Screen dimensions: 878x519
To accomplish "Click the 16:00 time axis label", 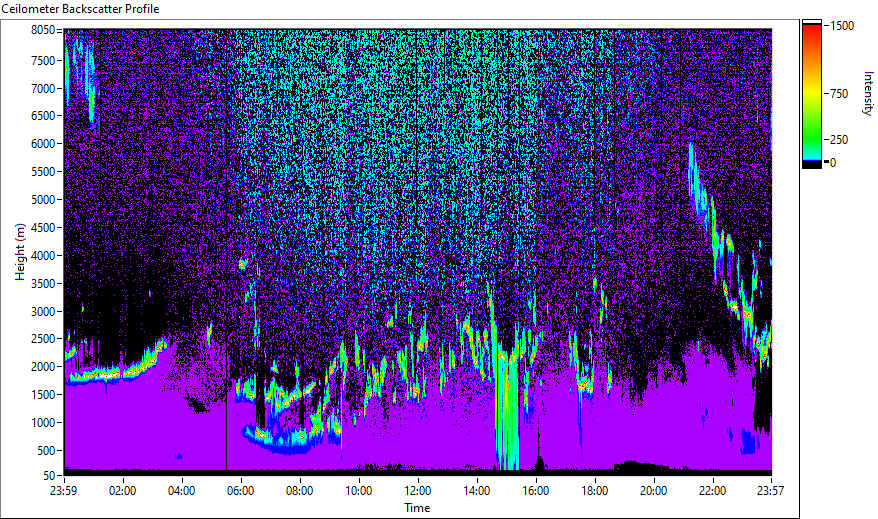I will click(536, 491).
